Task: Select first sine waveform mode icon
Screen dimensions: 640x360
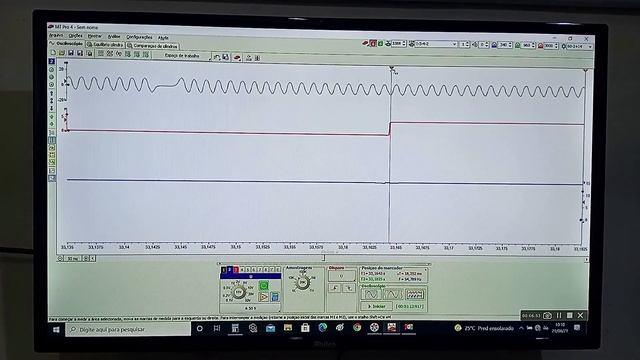Action: point(371,294)
